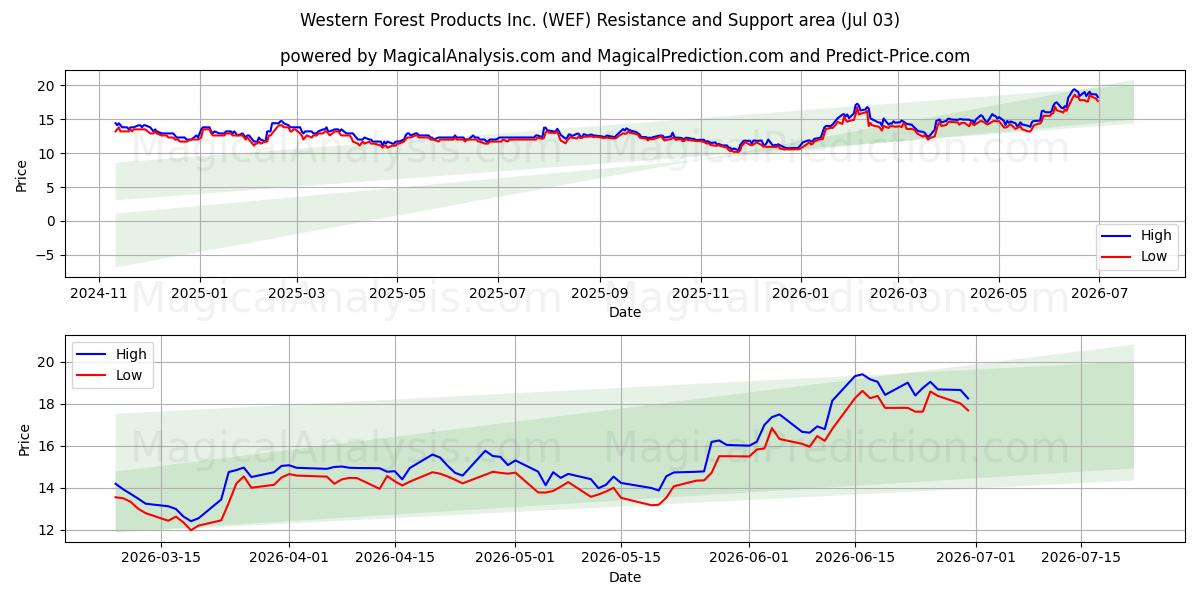Click the '2026-07-15' tick label on bottom chart
This screenshot has width=1200, height=600.
coord(1081,558)
